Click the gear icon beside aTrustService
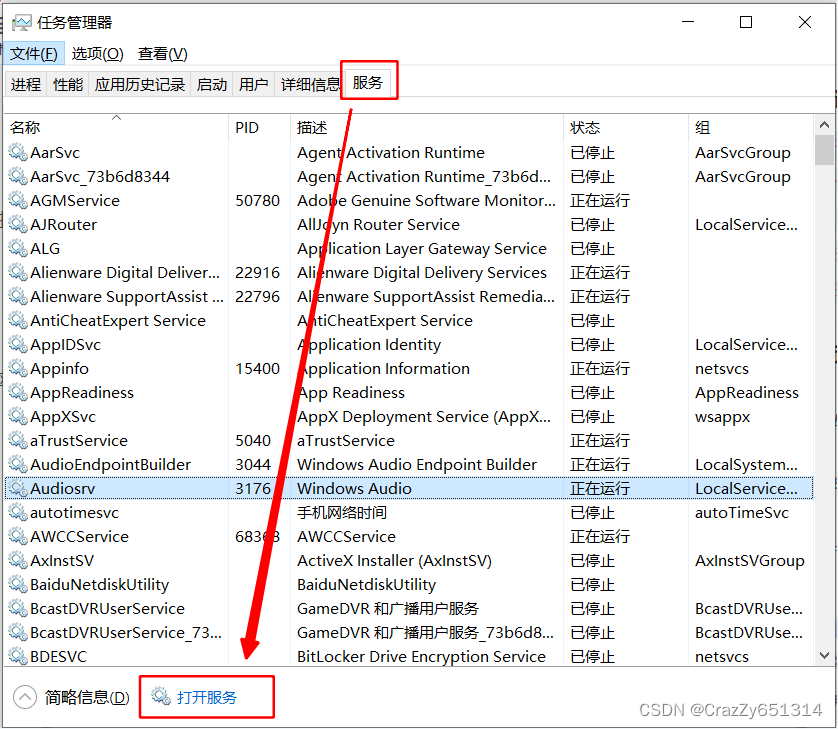Image resolution: width=838 pixels, height=729 pixels. (18, 440)
